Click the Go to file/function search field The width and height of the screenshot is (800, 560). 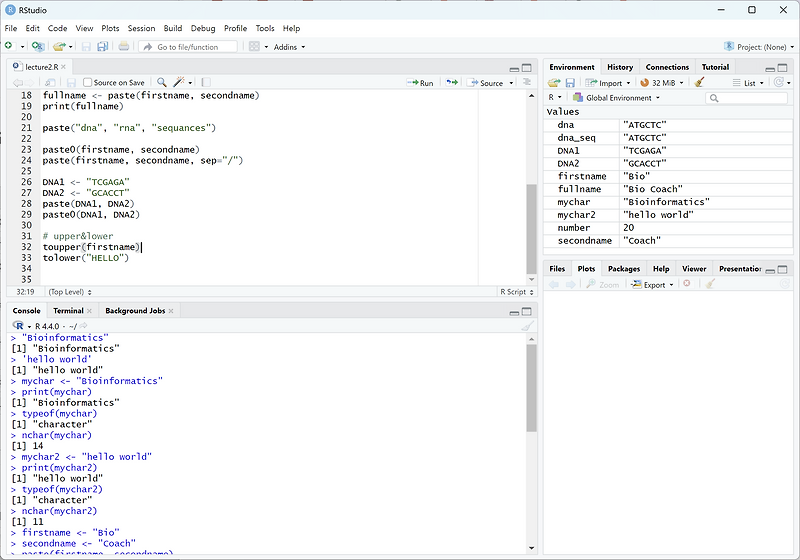190,47
